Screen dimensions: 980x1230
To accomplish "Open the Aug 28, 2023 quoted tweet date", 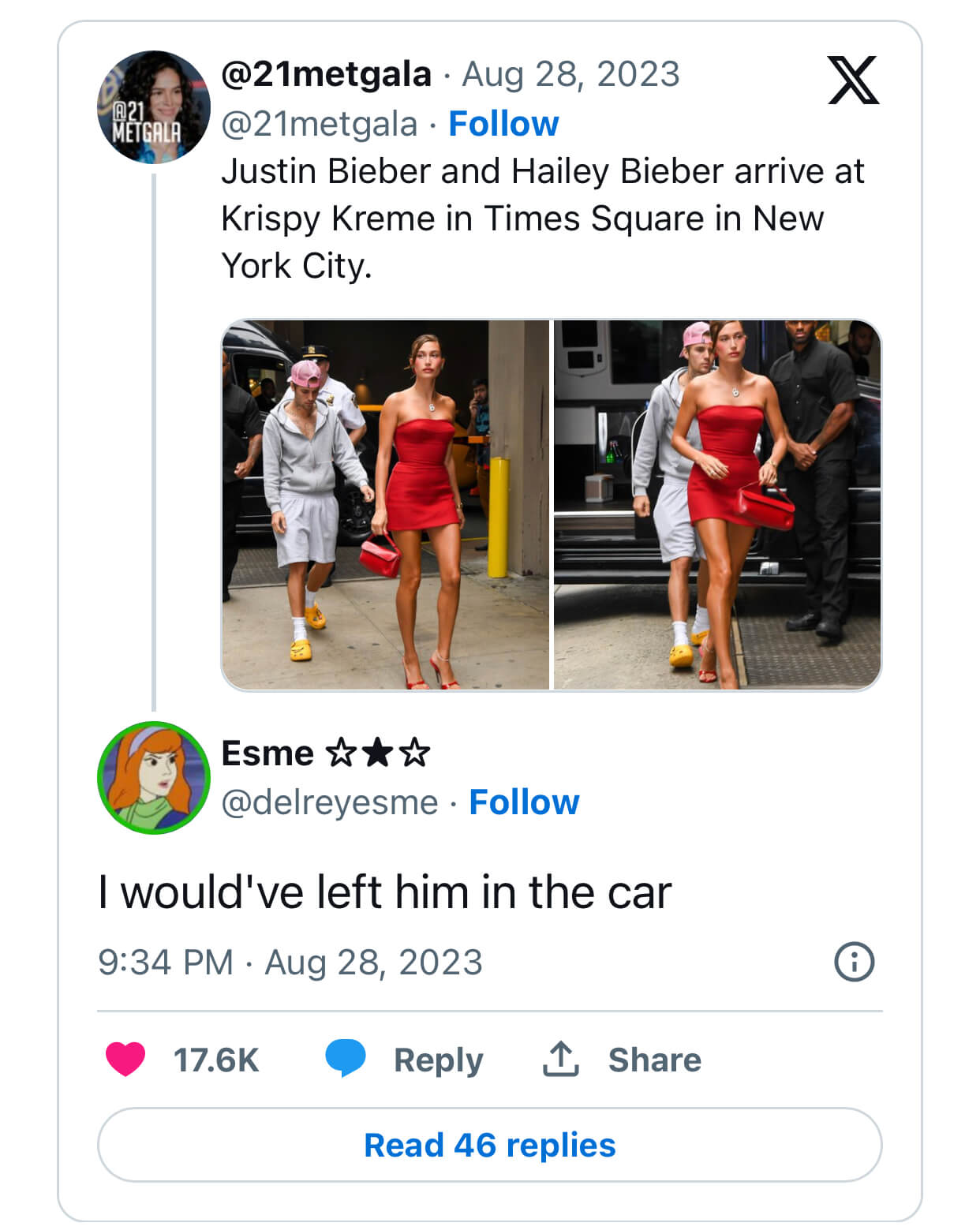I will pyautogui.click(x=570, y=74).
